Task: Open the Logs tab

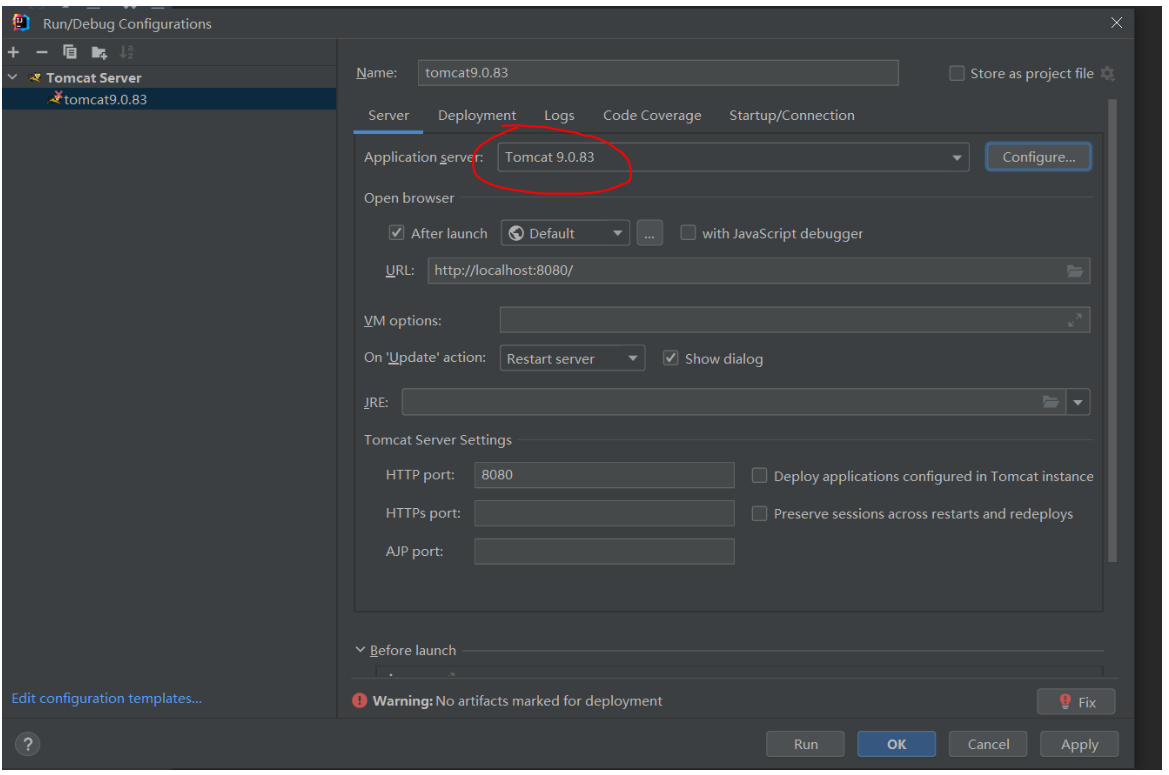Action: 559,116
